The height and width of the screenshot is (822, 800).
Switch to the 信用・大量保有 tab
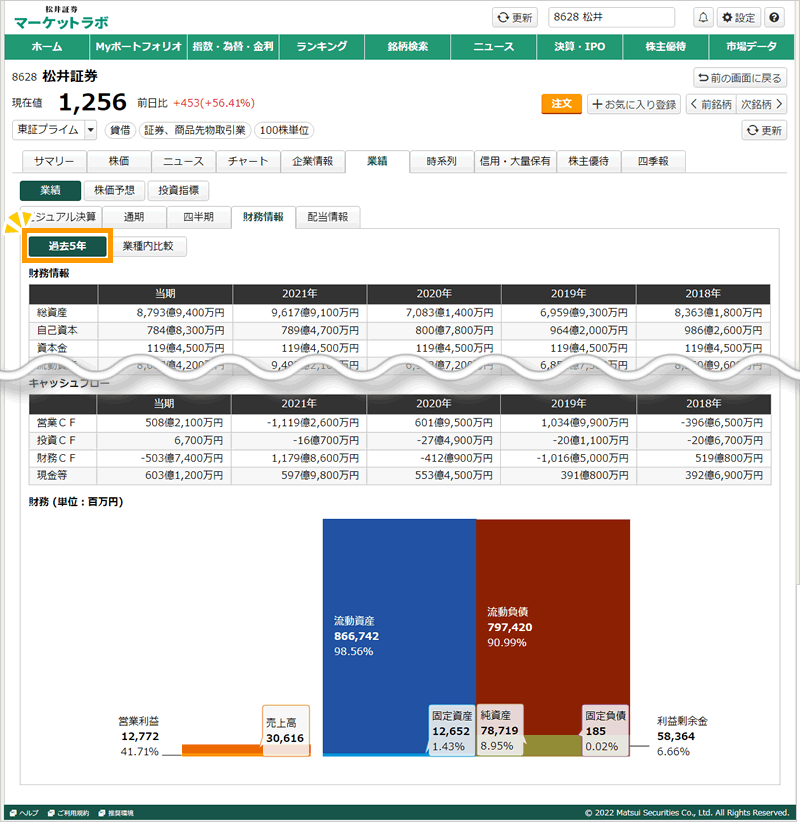(515, 161)
